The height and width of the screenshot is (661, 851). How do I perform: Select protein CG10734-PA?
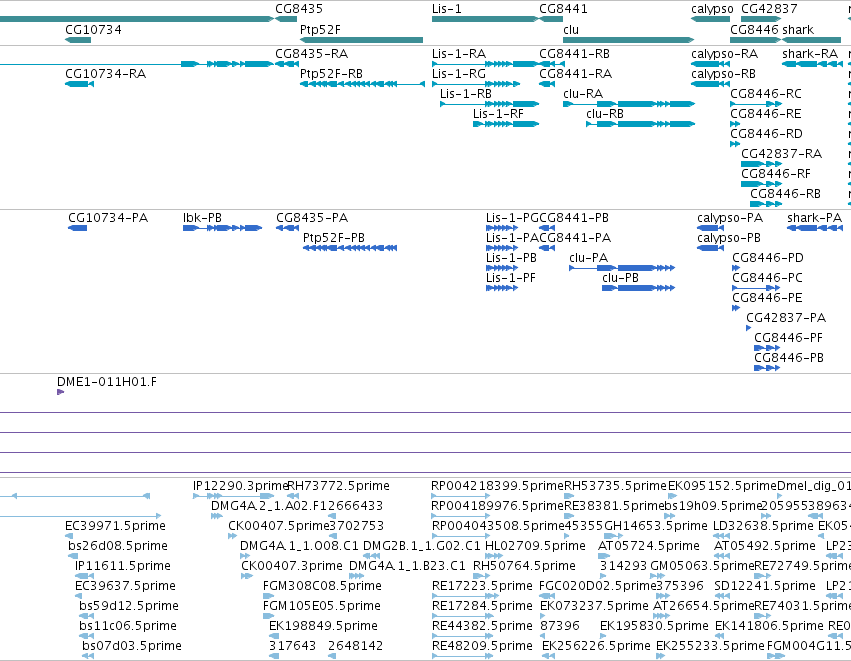click(x=107, y=218)
